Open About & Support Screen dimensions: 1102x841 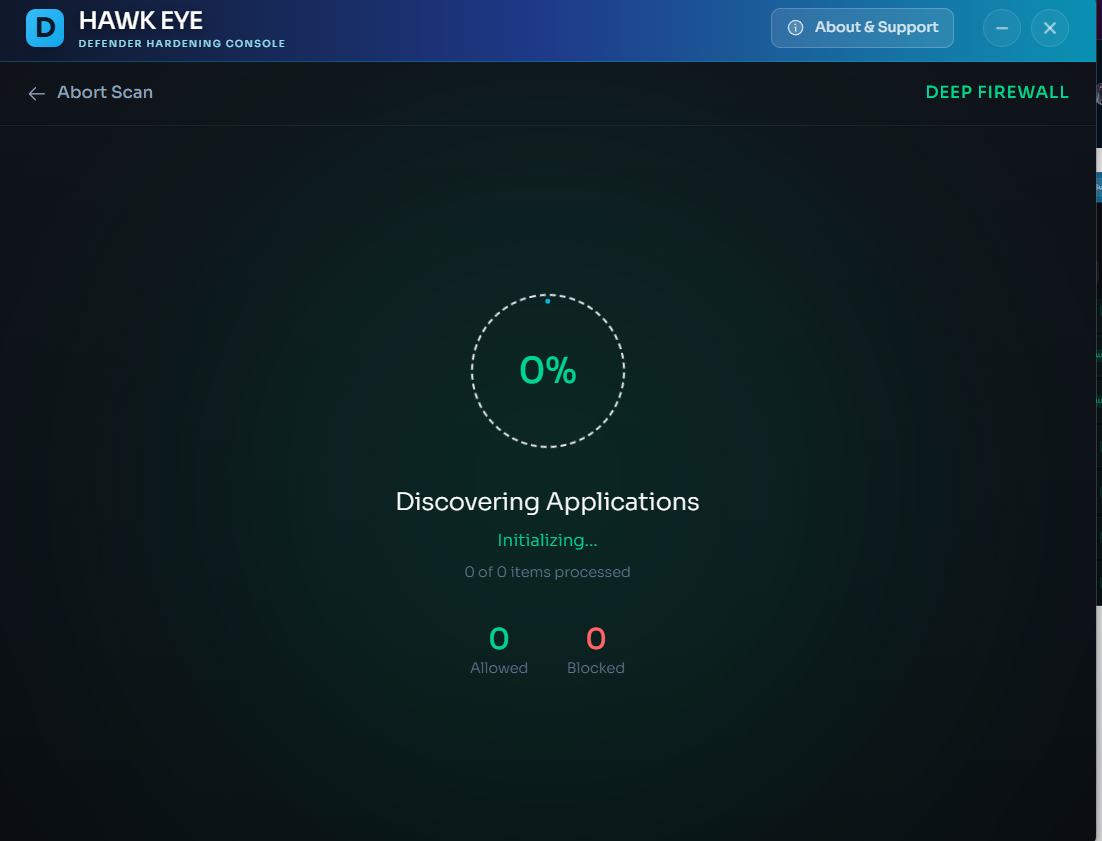pos(862,28)
